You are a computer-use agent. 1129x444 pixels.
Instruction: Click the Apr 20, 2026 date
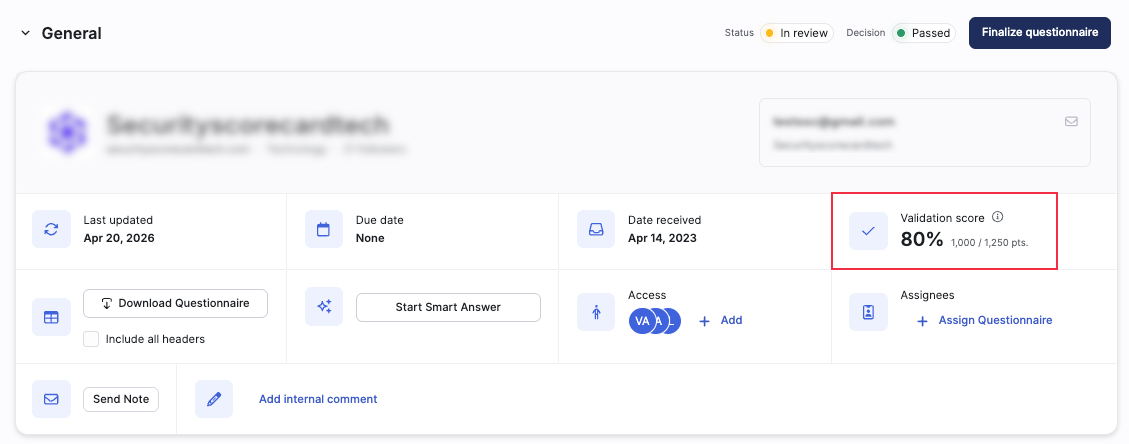point(119,238)
